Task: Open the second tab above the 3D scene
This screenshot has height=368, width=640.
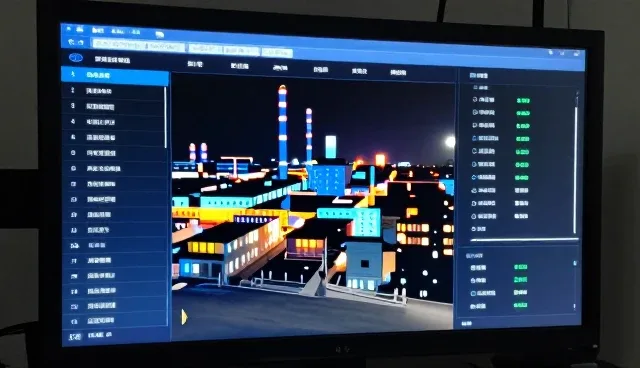Action: point(240,66)
